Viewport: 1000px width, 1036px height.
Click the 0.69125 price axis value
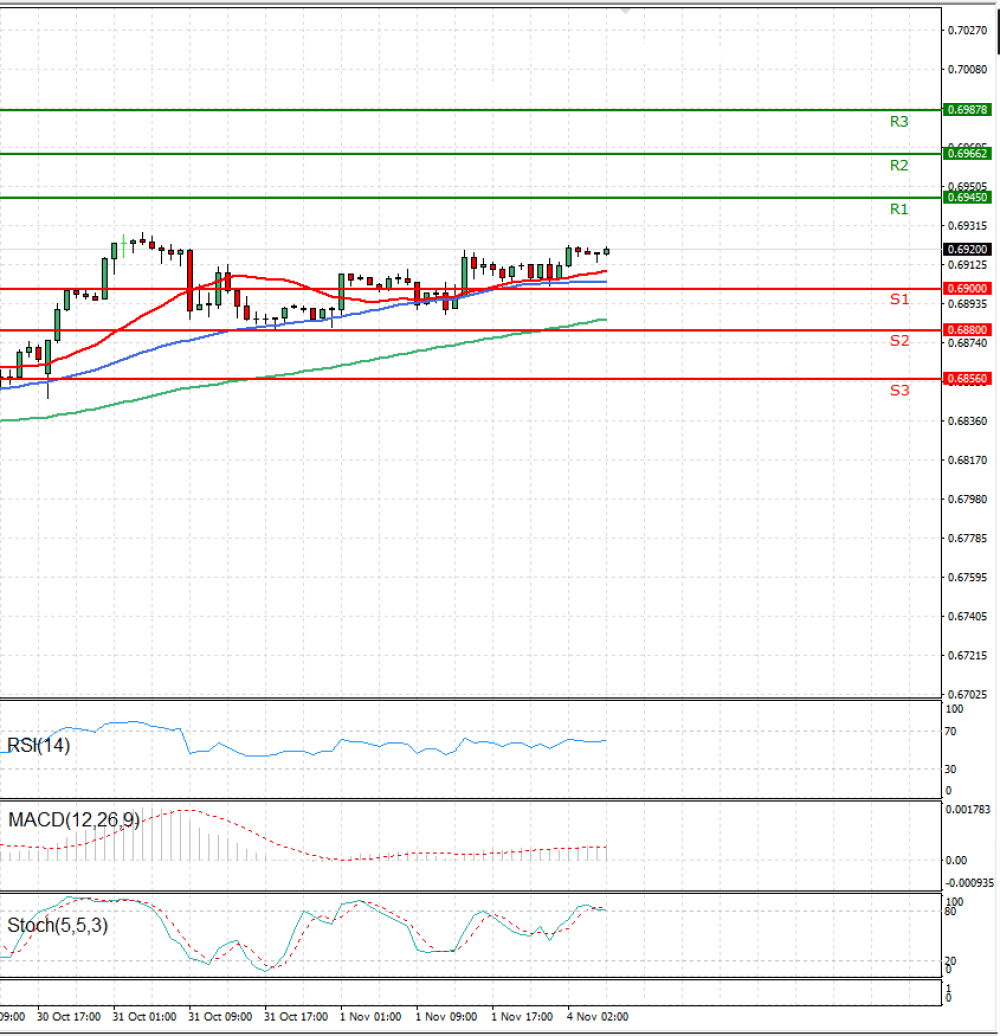point(967,265)
